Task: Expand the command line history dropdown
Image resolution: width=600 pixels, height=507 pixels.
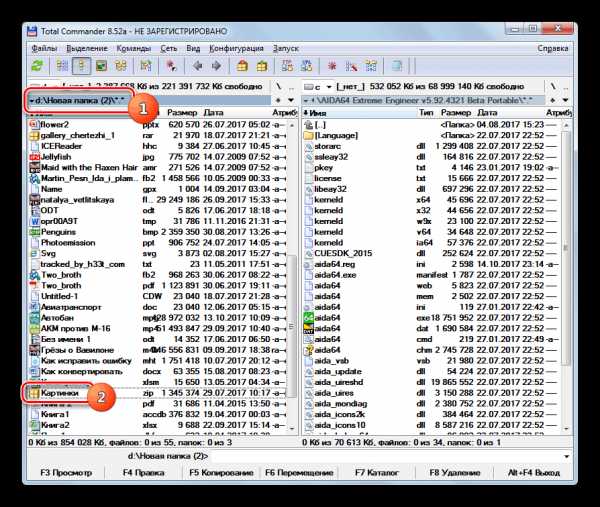Action: tap(566, 456)
